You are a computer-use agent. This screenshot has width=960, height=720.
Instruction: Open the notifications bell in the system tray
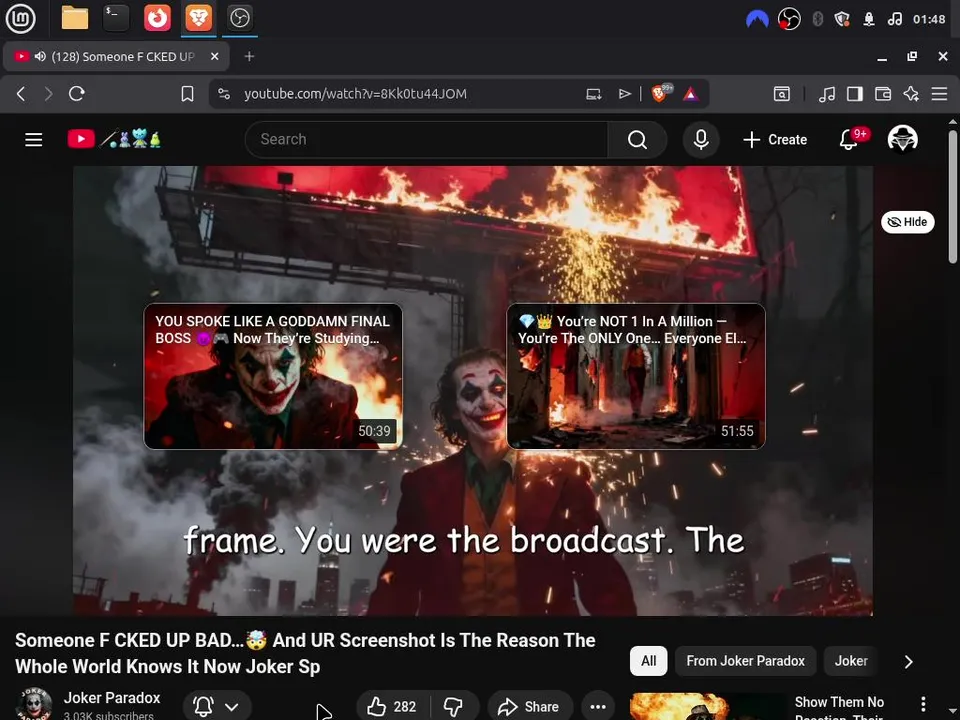pos(868,19)
